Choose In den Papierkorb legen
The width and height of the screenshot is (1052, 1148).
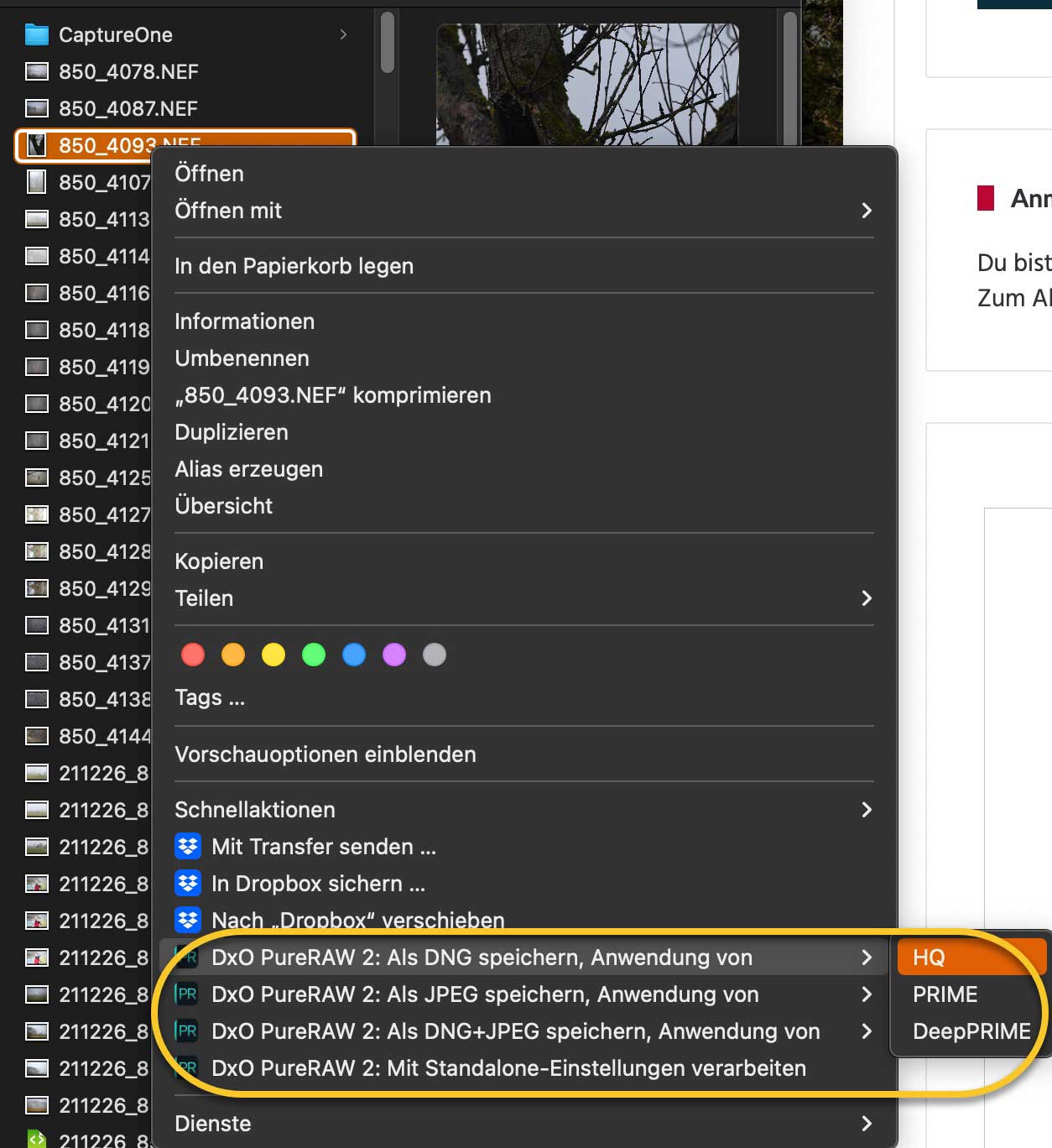pos(294,266)
